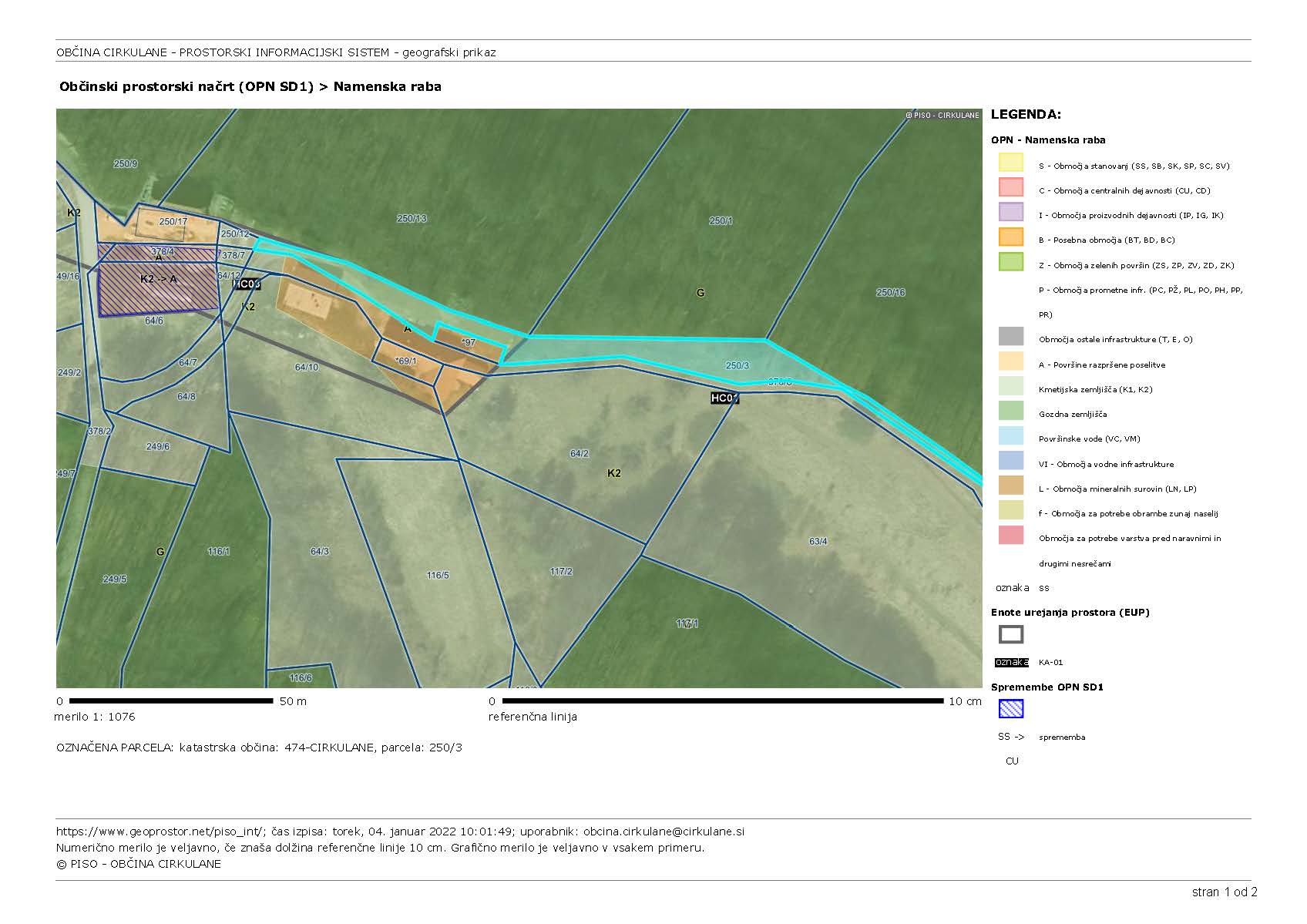Image resolution: width=1307 pixels, height=924 pixels.
Task: Click the yellow S - Območja stanovanj swatch
Action: click(x=1010, y=163)
